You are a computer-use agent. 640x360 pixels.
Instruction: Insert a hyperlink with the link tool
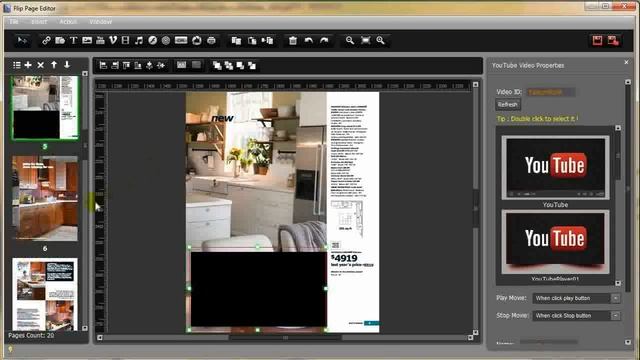(x=46, y=40)
